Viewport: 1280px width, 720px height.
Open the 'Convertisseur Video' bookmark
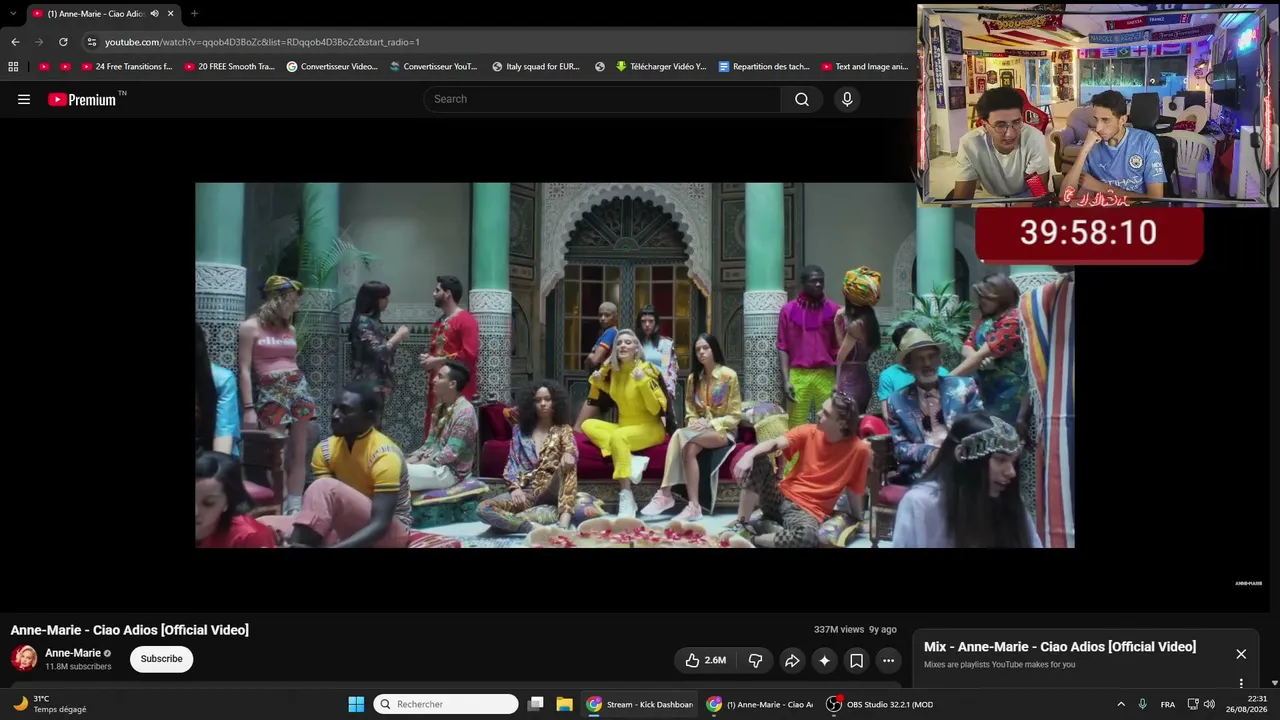pos(332,67)
